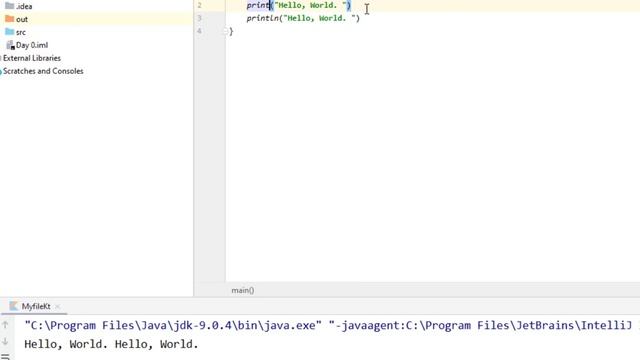The width and height of the screenshot is (640, 360).
Task: Click the closing brace on line 4
Action: coord(231,31)
